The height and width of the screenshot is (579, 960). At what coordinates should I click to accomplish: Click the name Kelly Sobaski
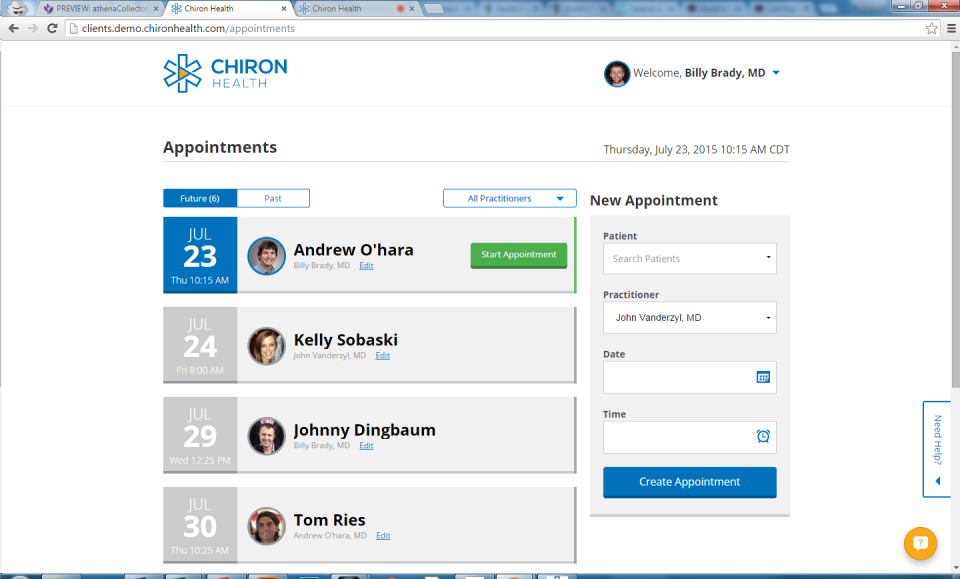coord(345,340)
